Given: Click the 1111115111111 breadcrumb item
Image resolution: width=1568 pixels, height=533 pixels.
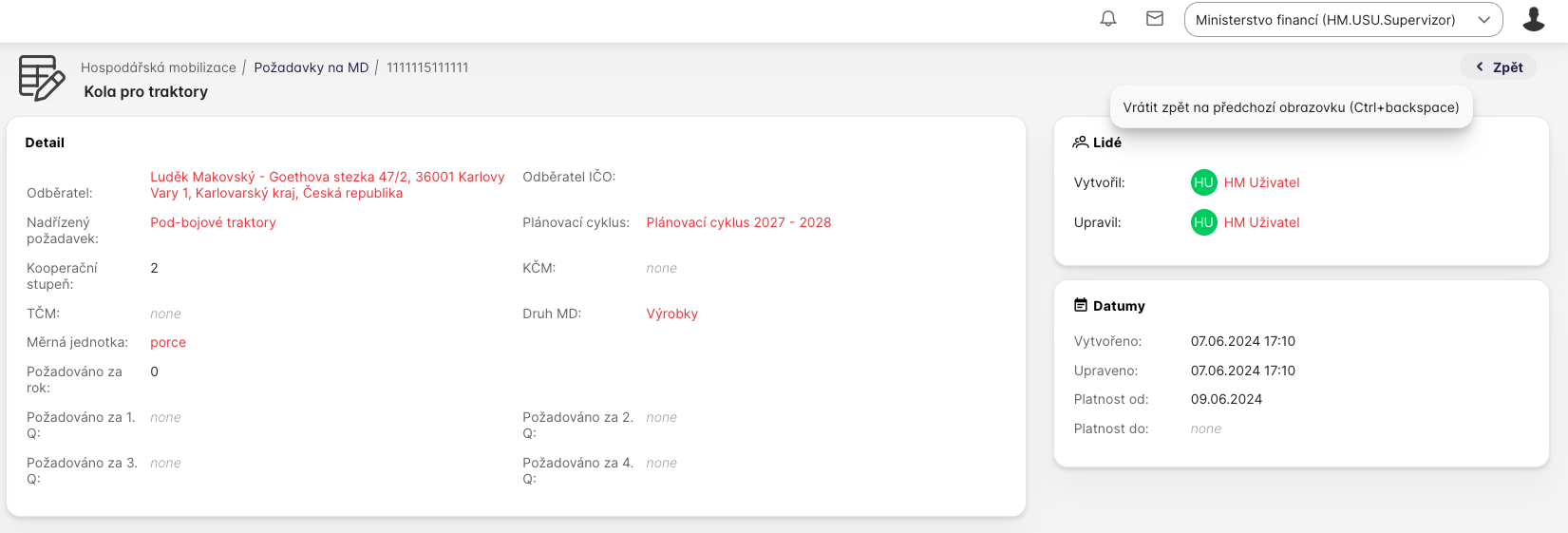Looking at the screenshot, I should [427, 67].
